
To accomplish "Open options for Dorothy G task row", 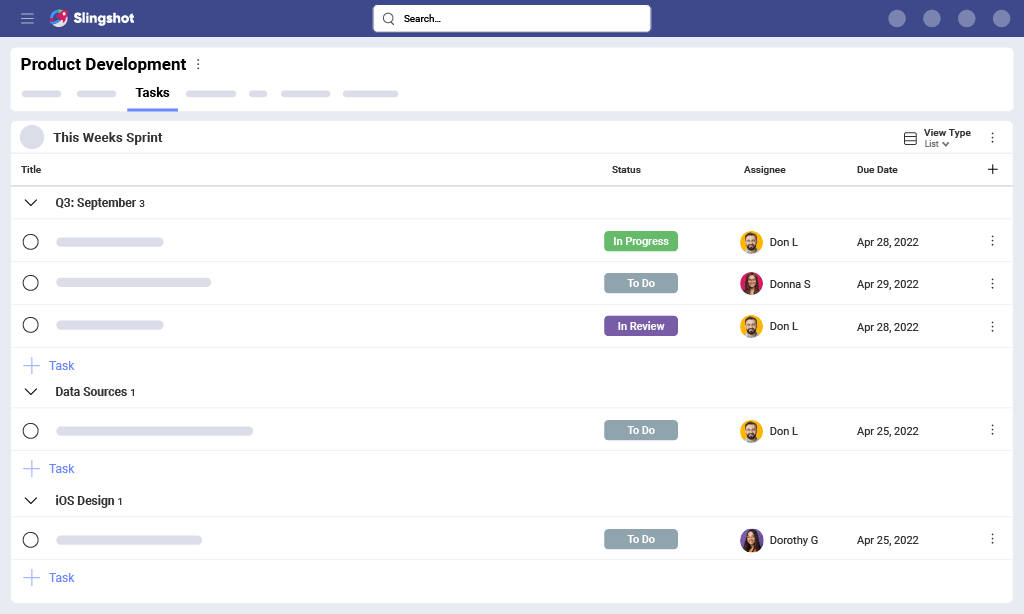I will point(993,539).
